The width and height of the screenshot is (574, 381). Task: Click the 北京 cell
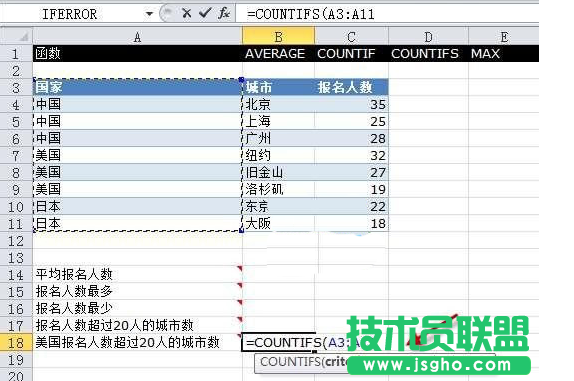278,104
